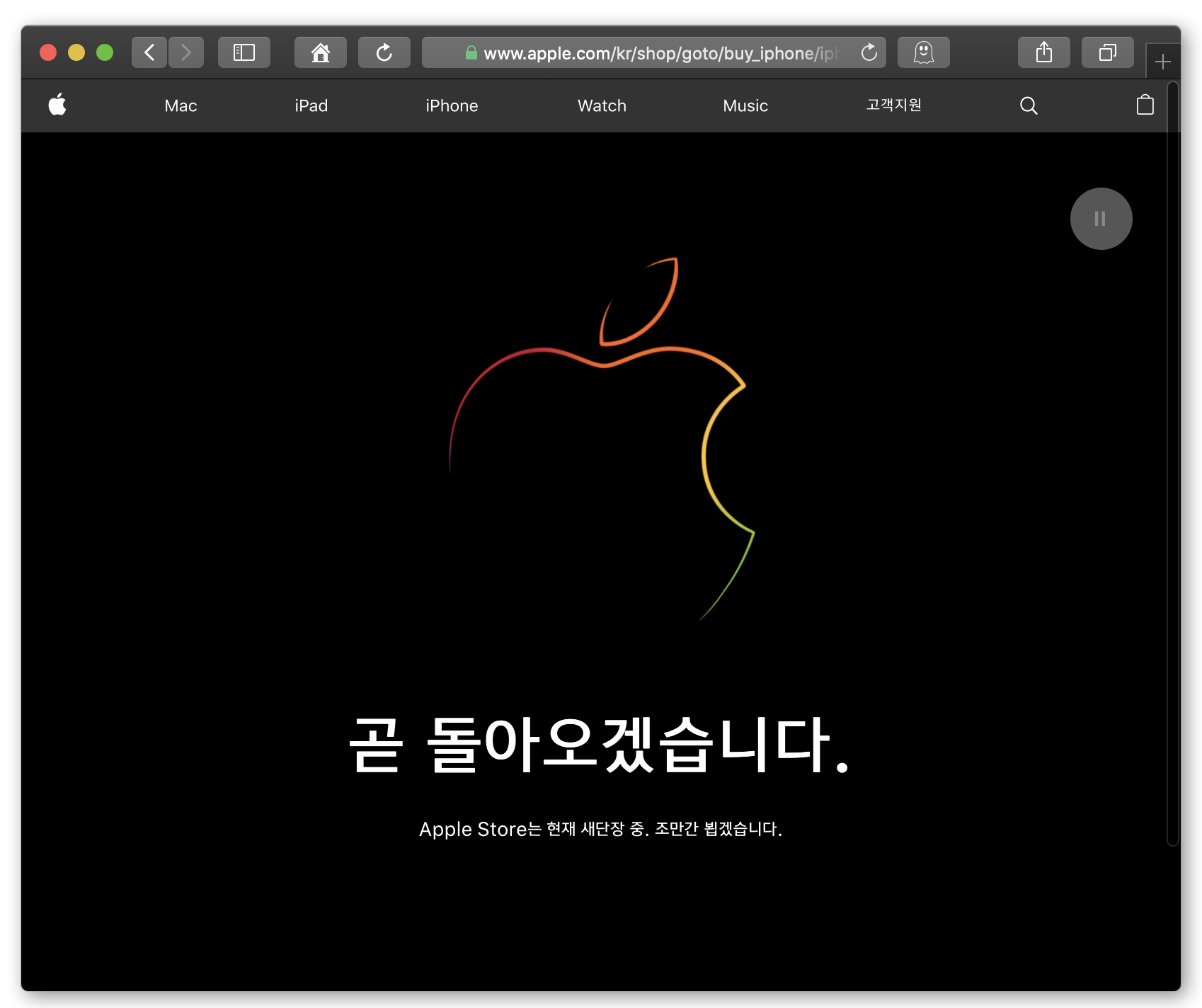Viewport: 1202px width, 1008px height.
Task: Click the Apple logo in site navigation
Action: (x=57, y=105)
